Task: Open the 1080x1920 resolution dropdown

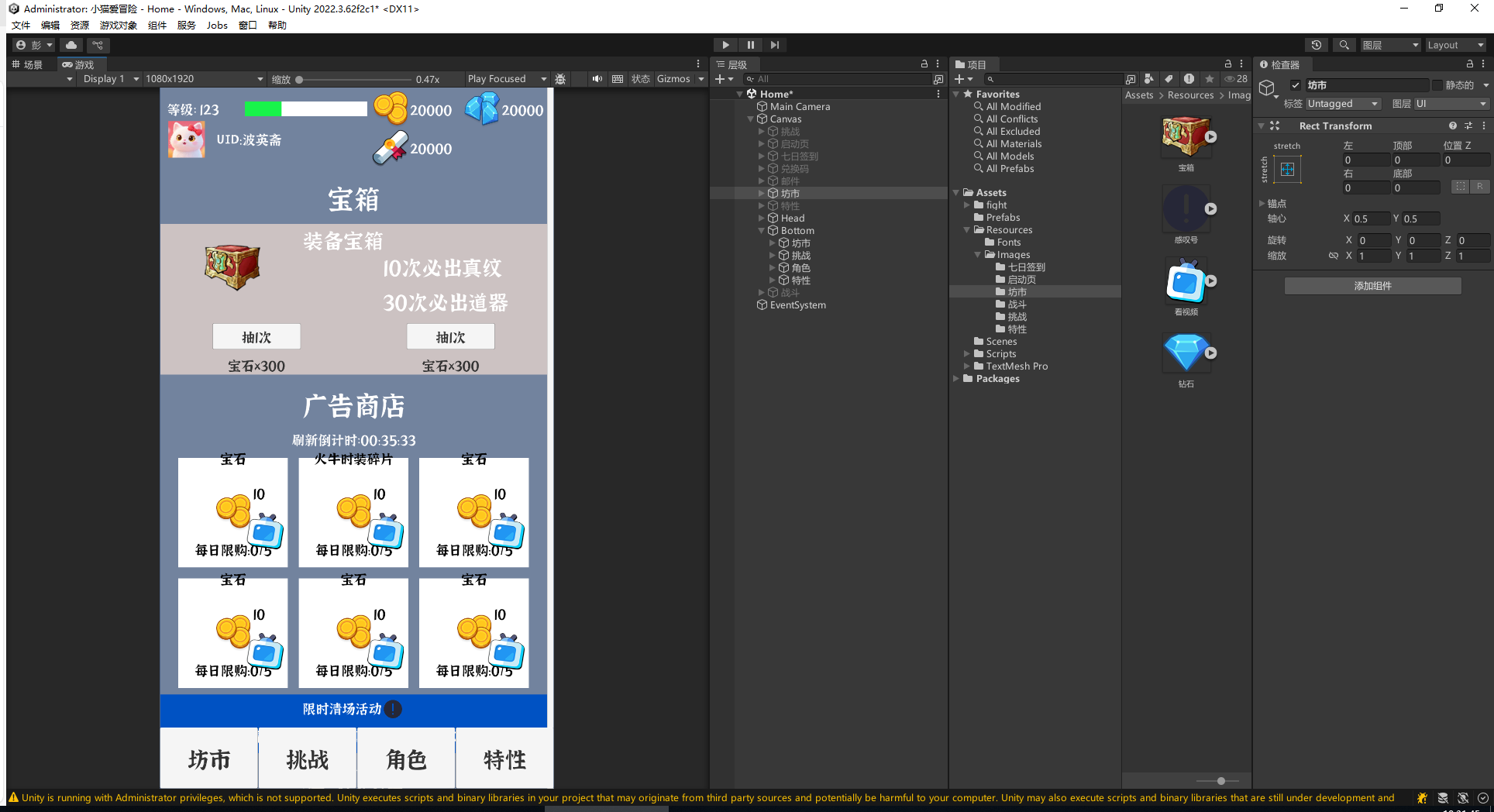Action: pyautogui.click(x=204, y=79)
